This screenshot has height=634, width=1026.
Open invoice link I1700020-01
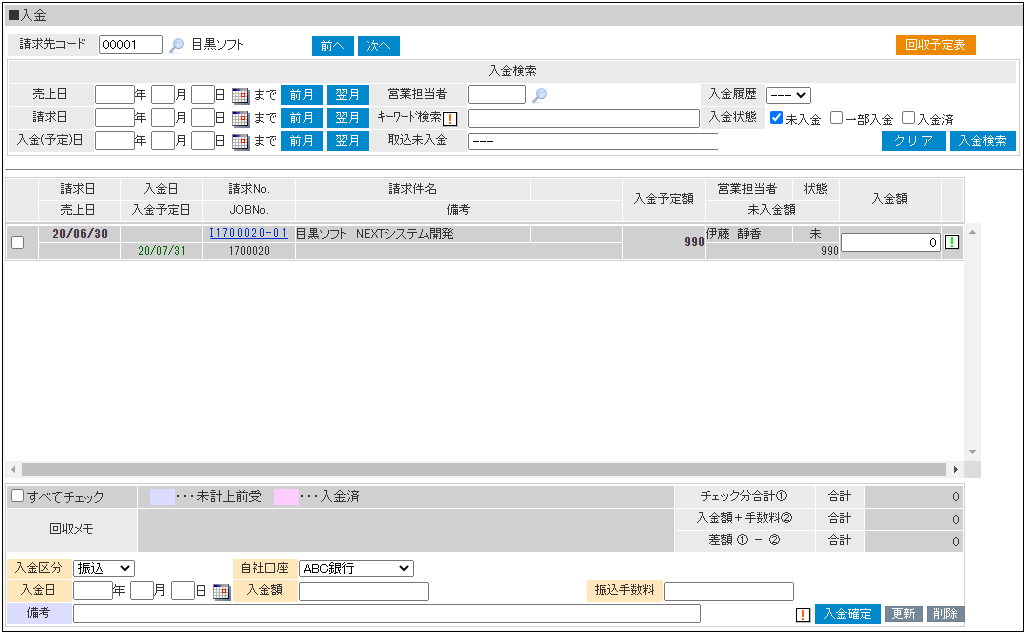[x=248, y=234]
